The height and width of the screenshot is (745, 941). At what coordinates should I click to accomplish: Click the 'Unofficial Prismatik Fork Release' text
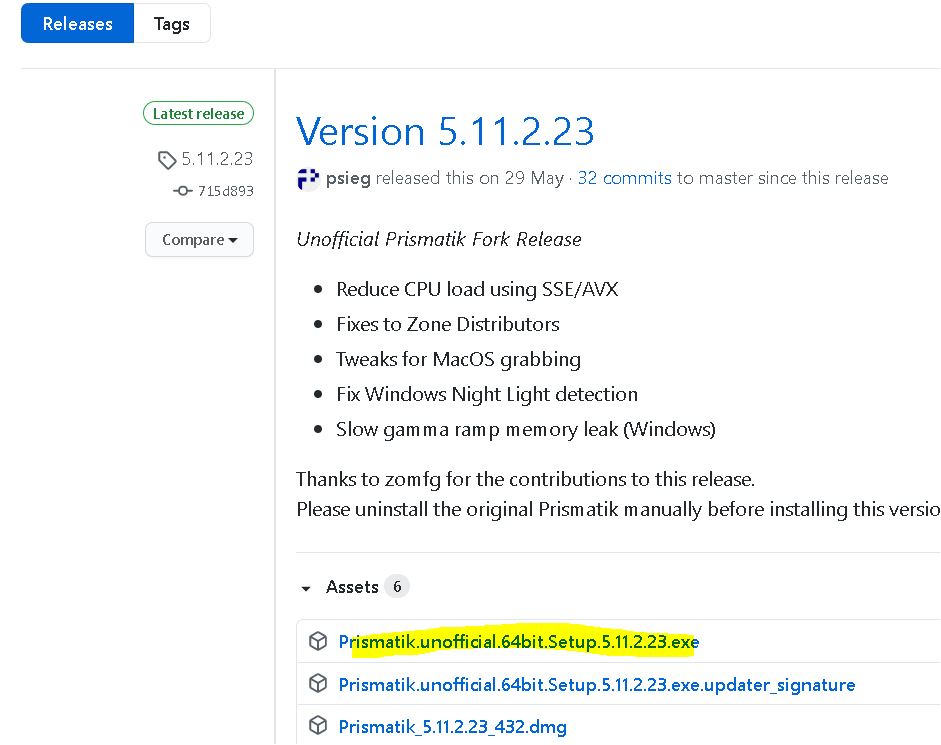[x=439, y=239]
